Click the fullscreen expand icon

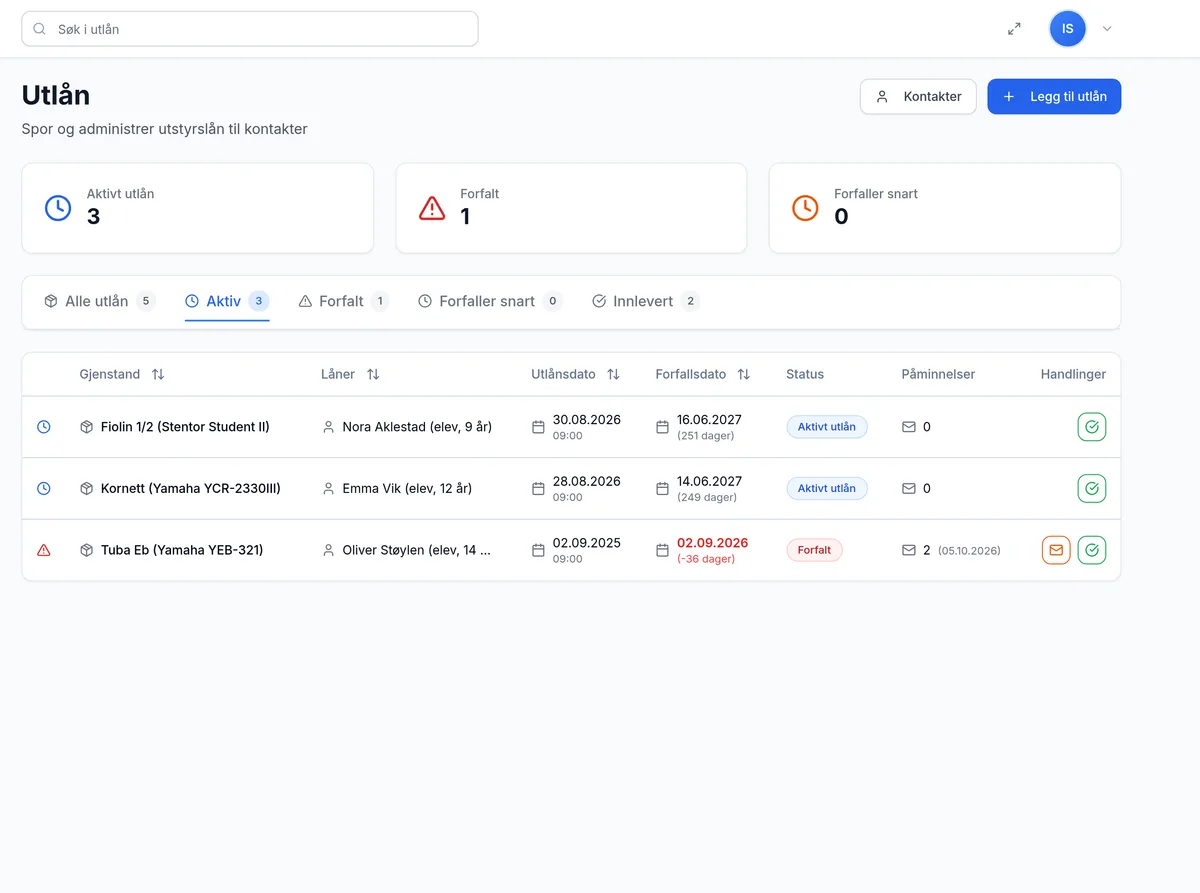click(x=1014, y=29)
